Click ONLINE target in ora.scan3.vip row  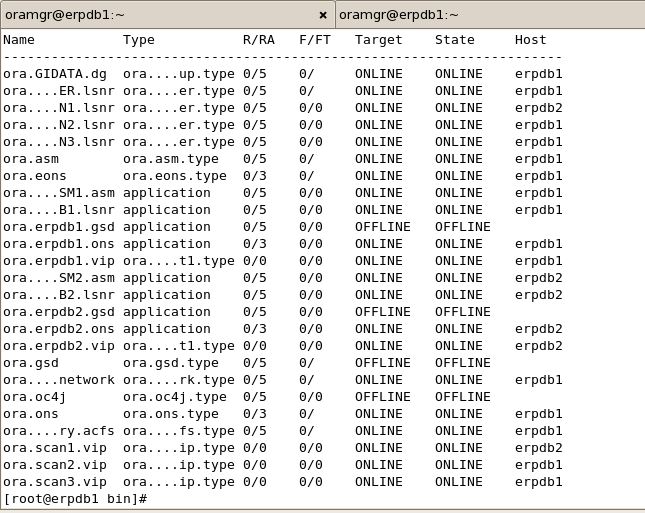coord(378,482)
